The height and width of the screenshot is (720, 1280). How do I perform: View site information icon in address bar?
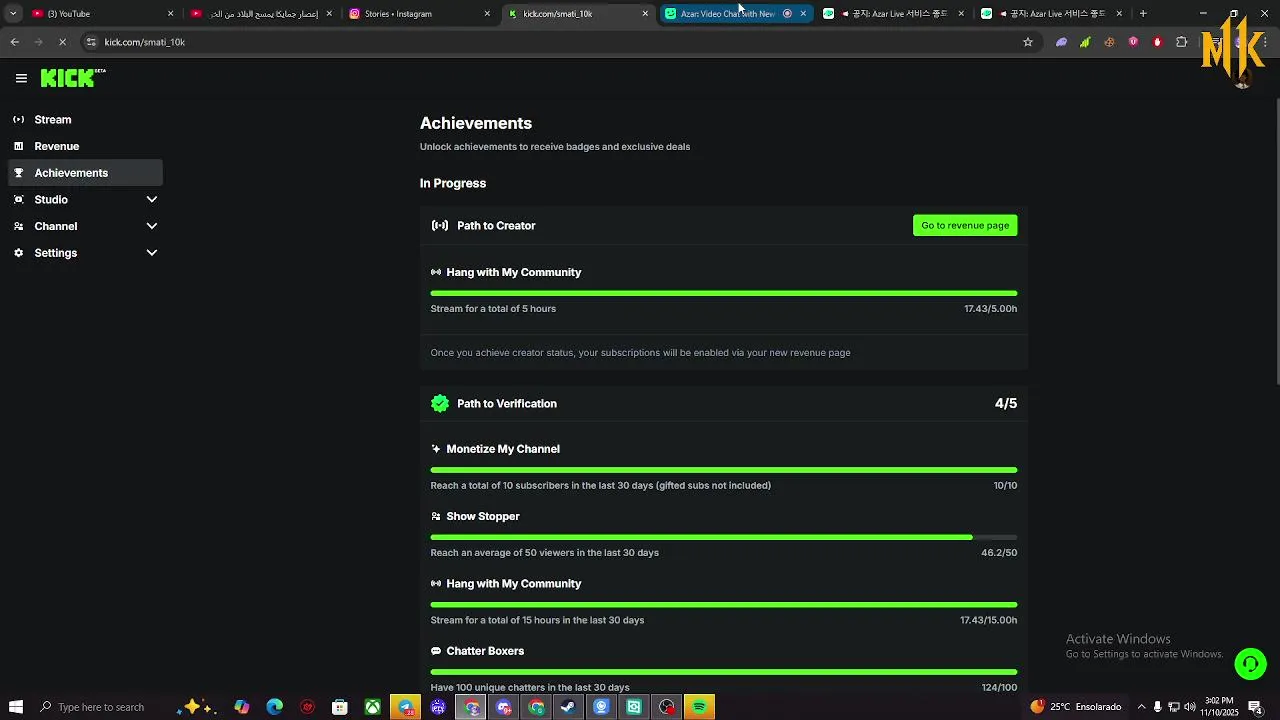(91, 42)
